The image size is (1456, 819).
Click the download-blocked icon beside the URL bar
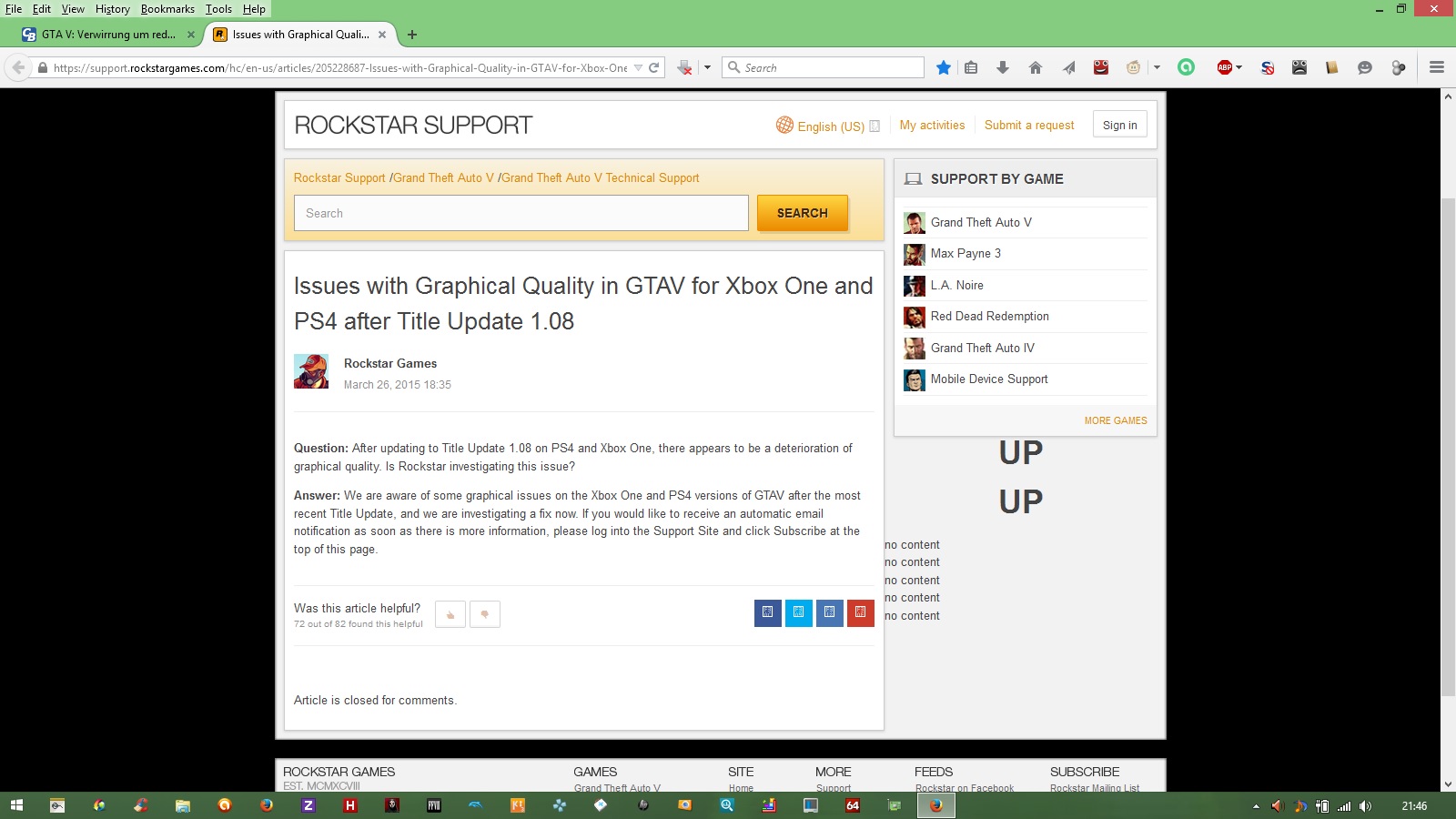click(x=685, y=67)
